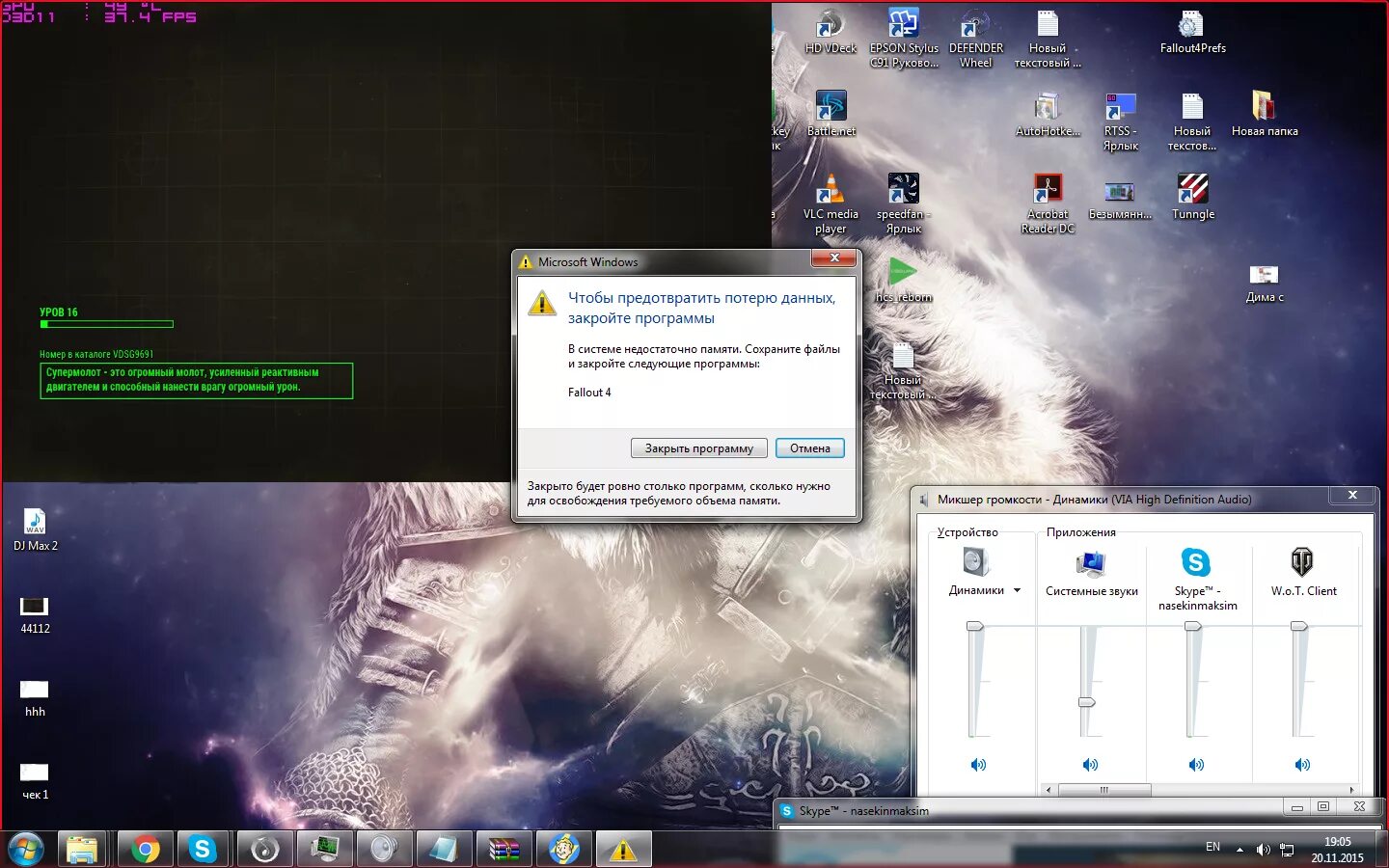This screenshot has height=868, width=1389.
Task: Select the Новая папка folder icon
Action: tap(1265, 114)
